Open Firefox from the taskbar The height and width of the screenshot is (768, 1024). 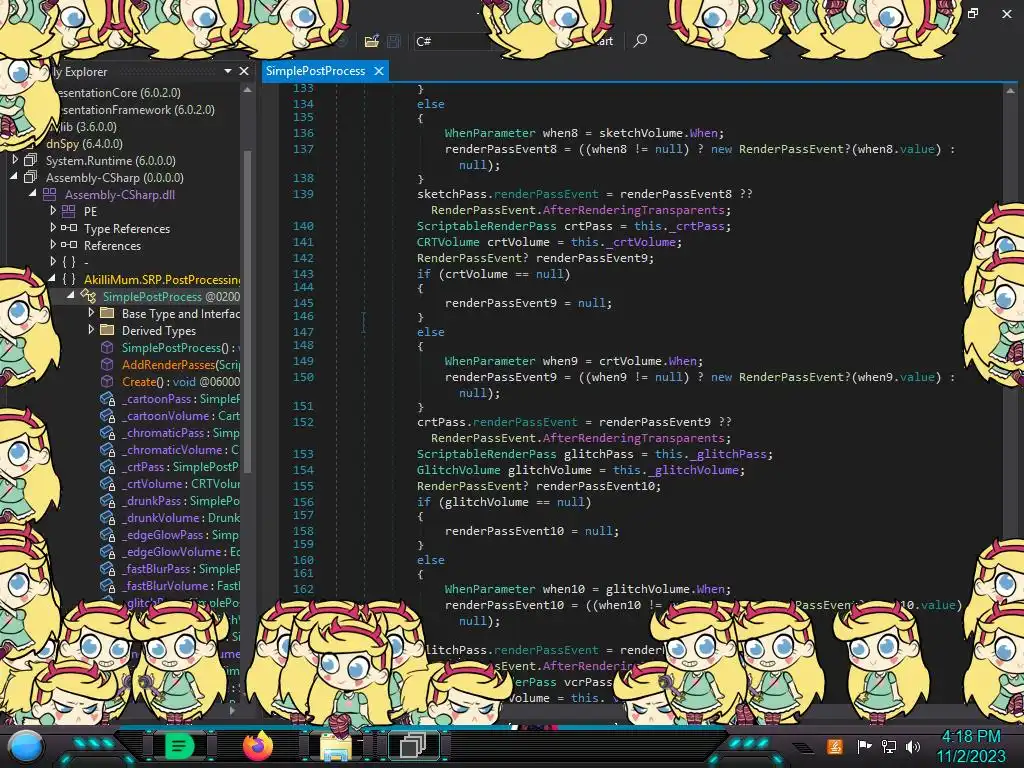click(258, 745)
